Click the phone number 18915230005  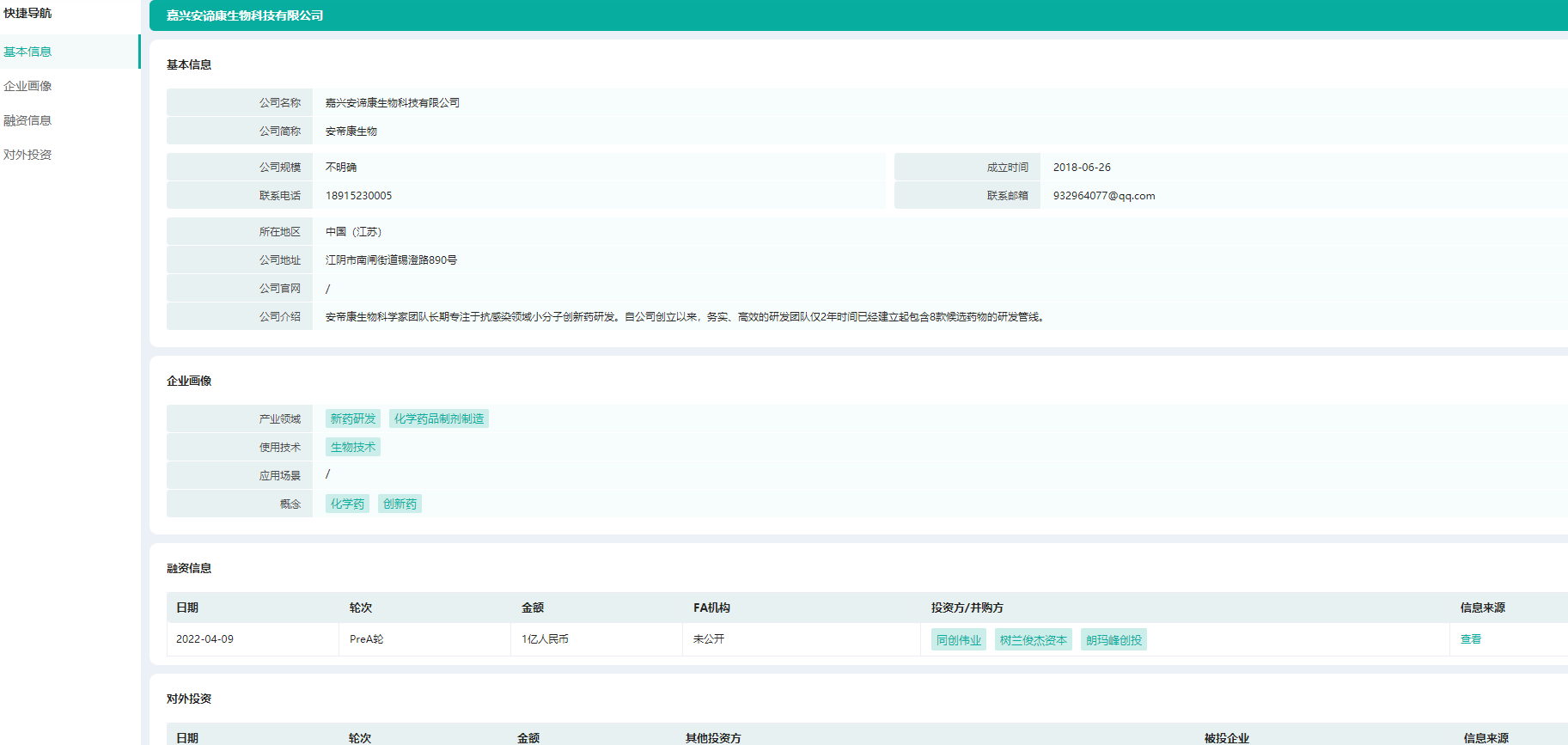(x=358, y=196)
